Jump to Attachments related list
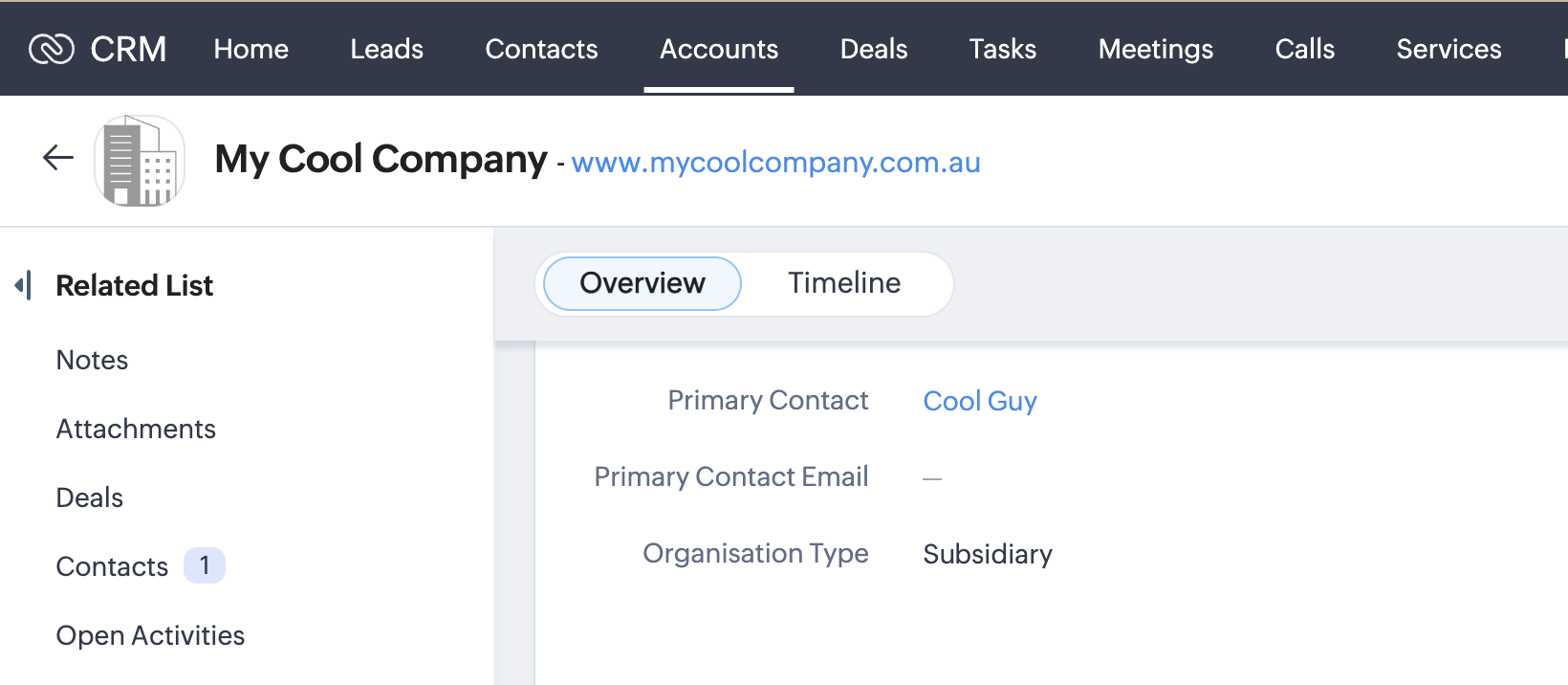Viewport: 1568px width, 685px height. tap(136, 429)
